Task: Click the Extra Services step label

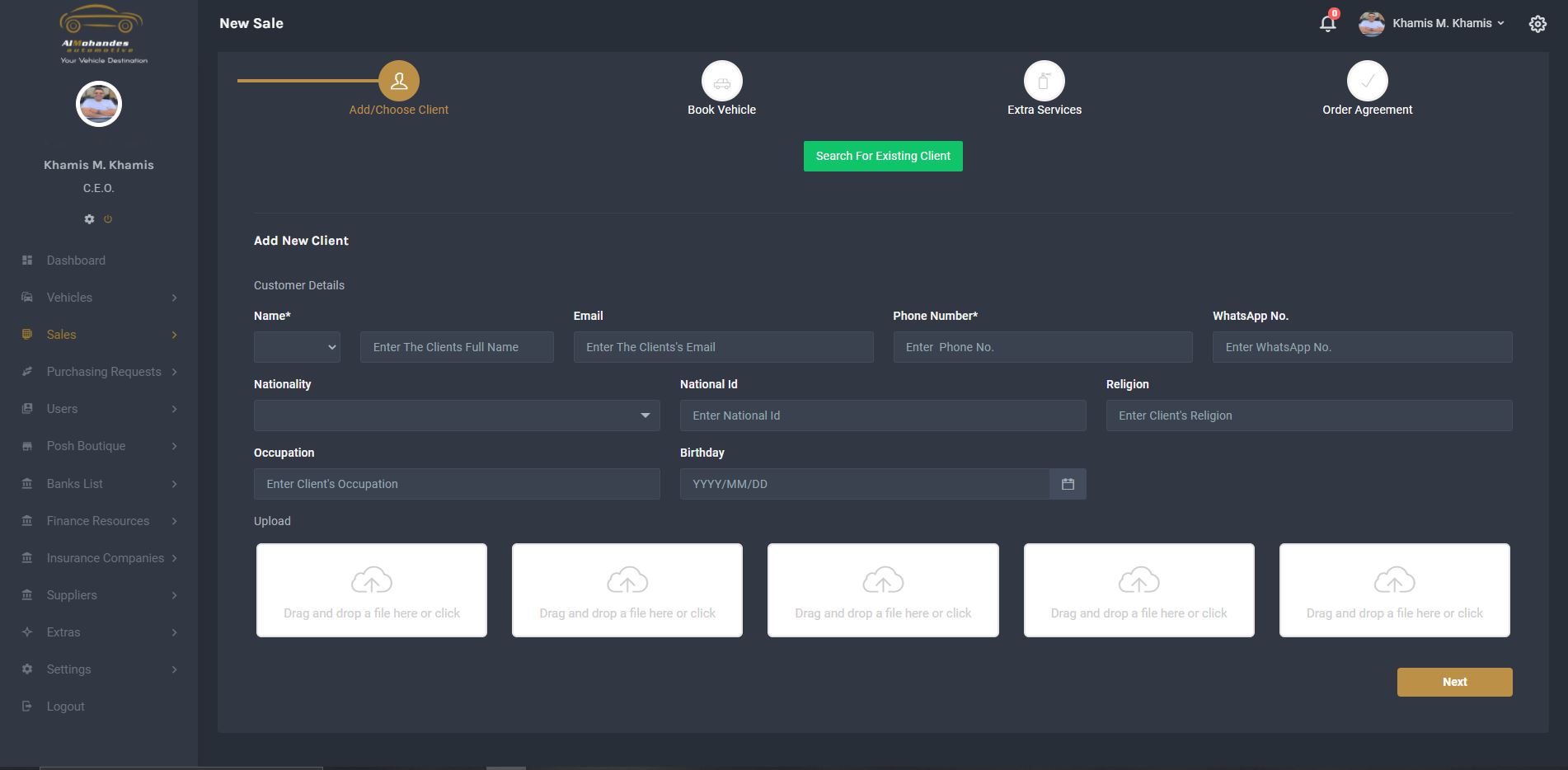Action: coord(1045,110)
